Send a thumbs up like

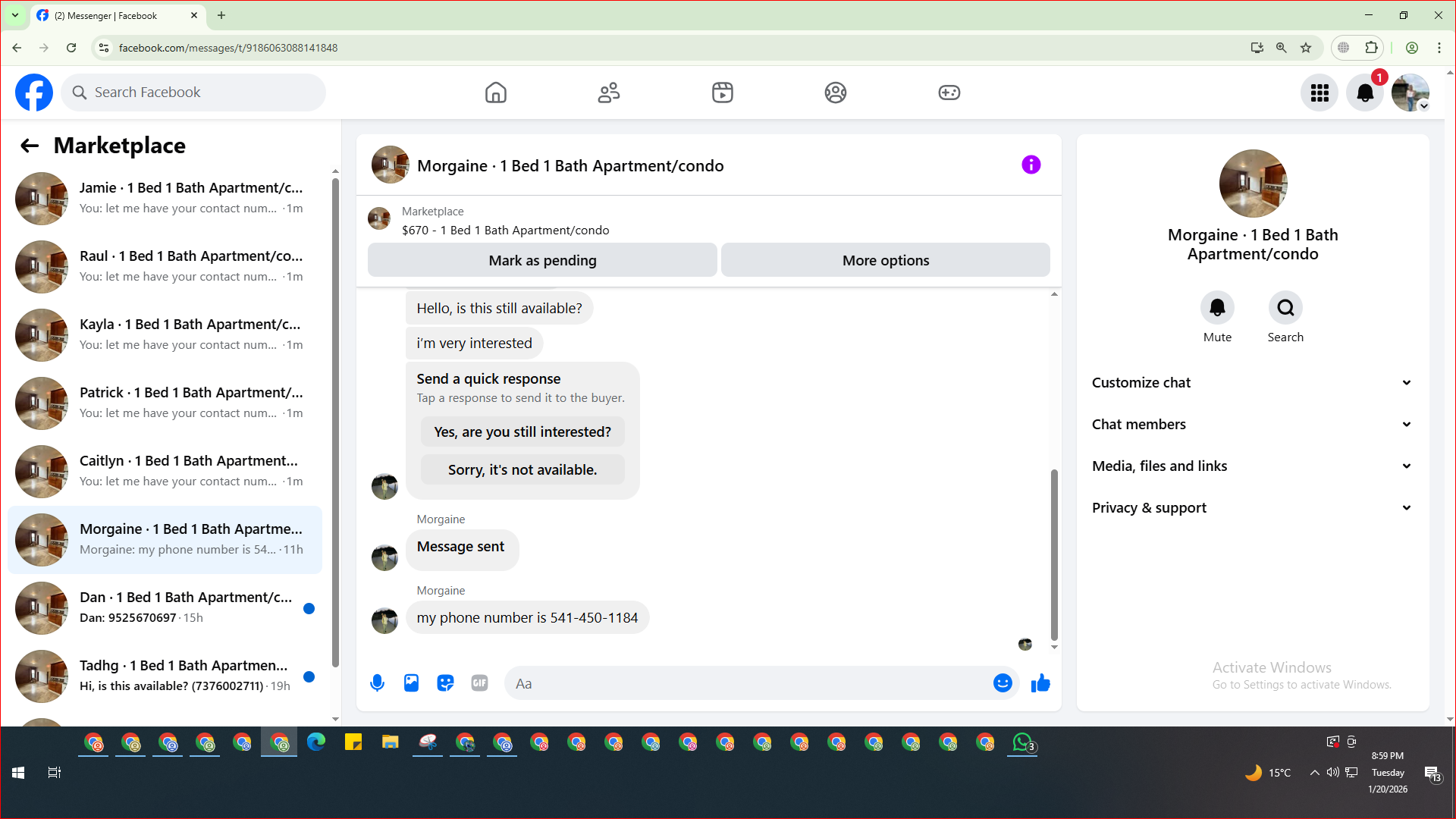pos(1040,683)
